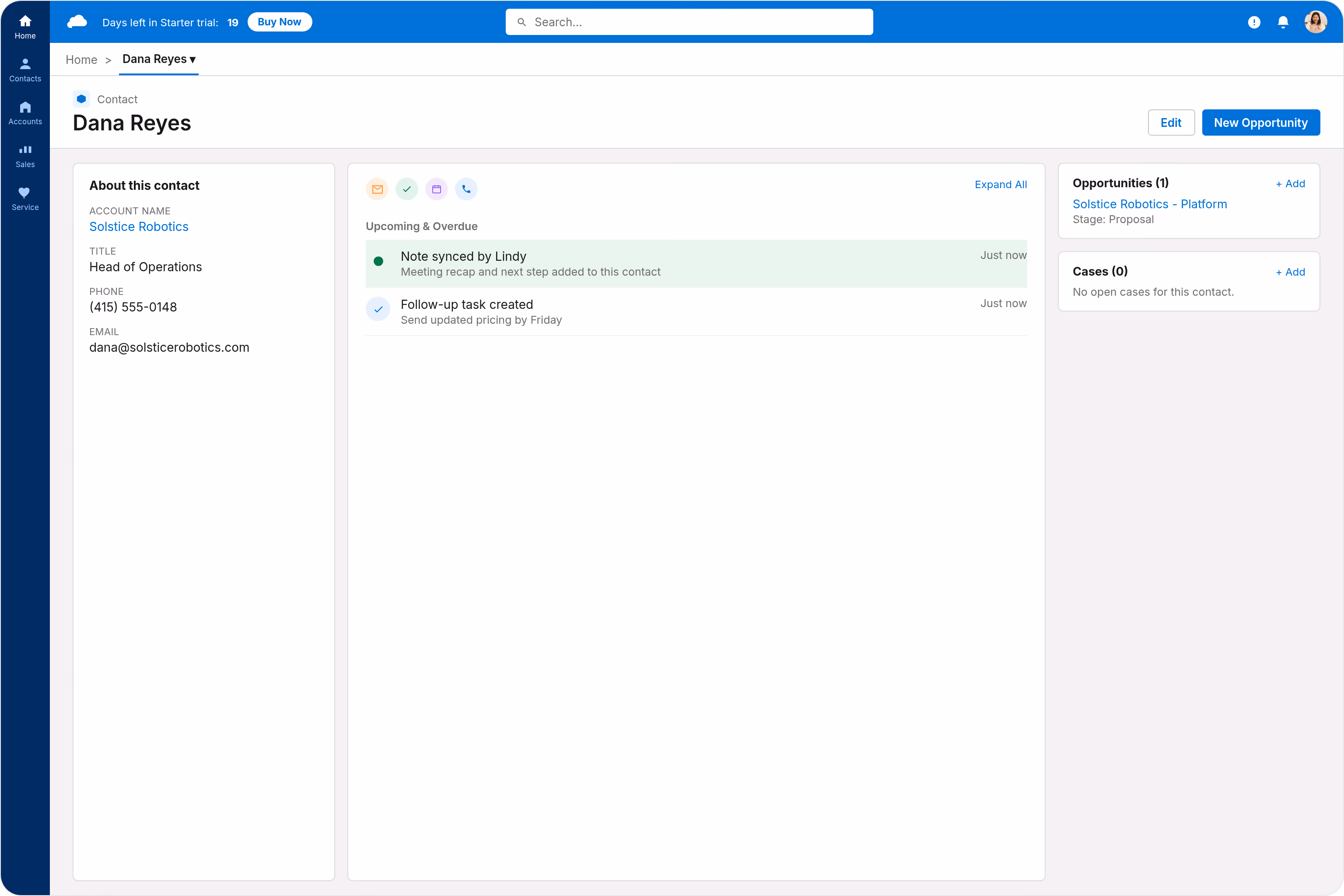Click About this contact heading
This screenshot has height=896, width=1344.
144,185
